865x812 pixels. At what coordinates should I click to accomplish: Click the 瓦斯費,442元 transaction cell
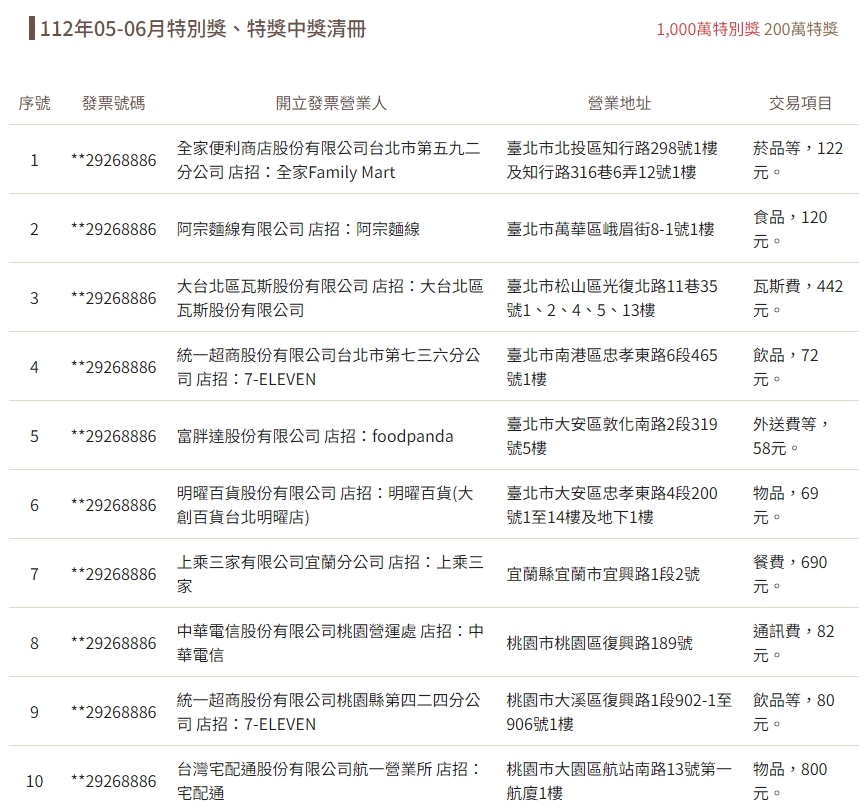(798, 298)
